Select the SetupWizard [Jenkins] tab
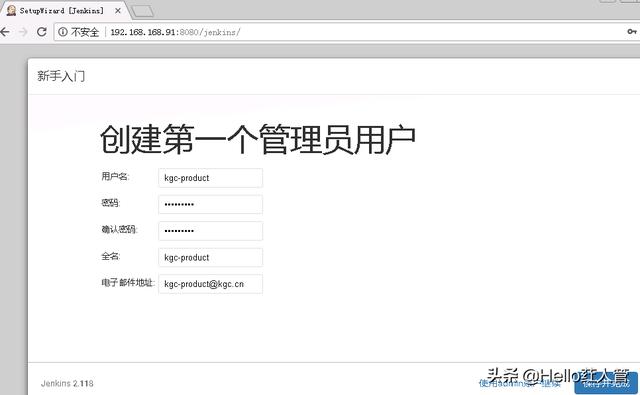The image size is (640, 395). coord(64,10)
